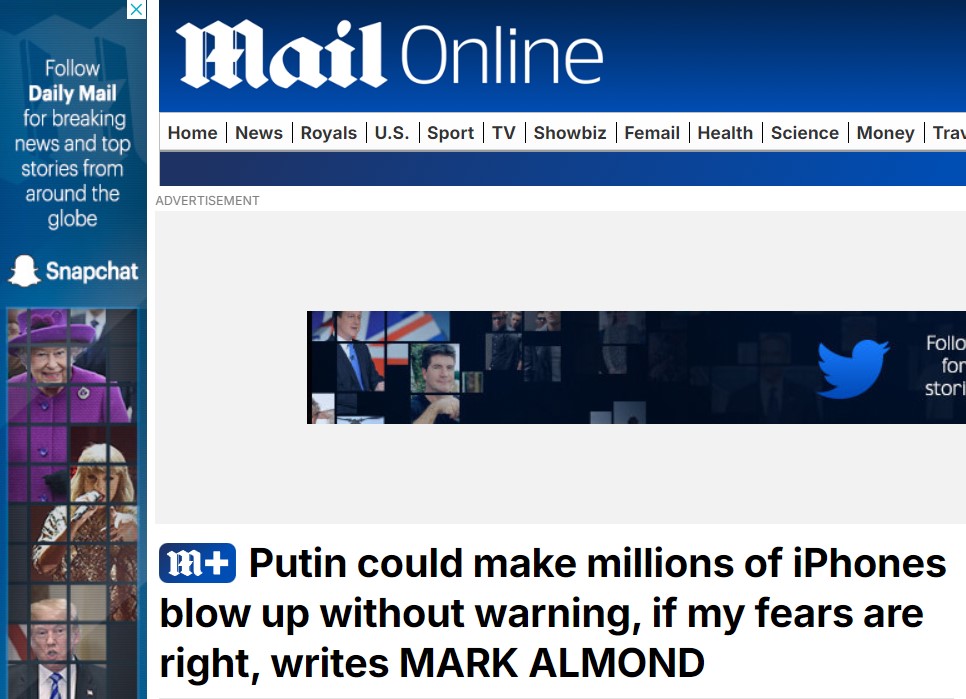
Task: Open the Science section
Action: click(x=805, y=133)
